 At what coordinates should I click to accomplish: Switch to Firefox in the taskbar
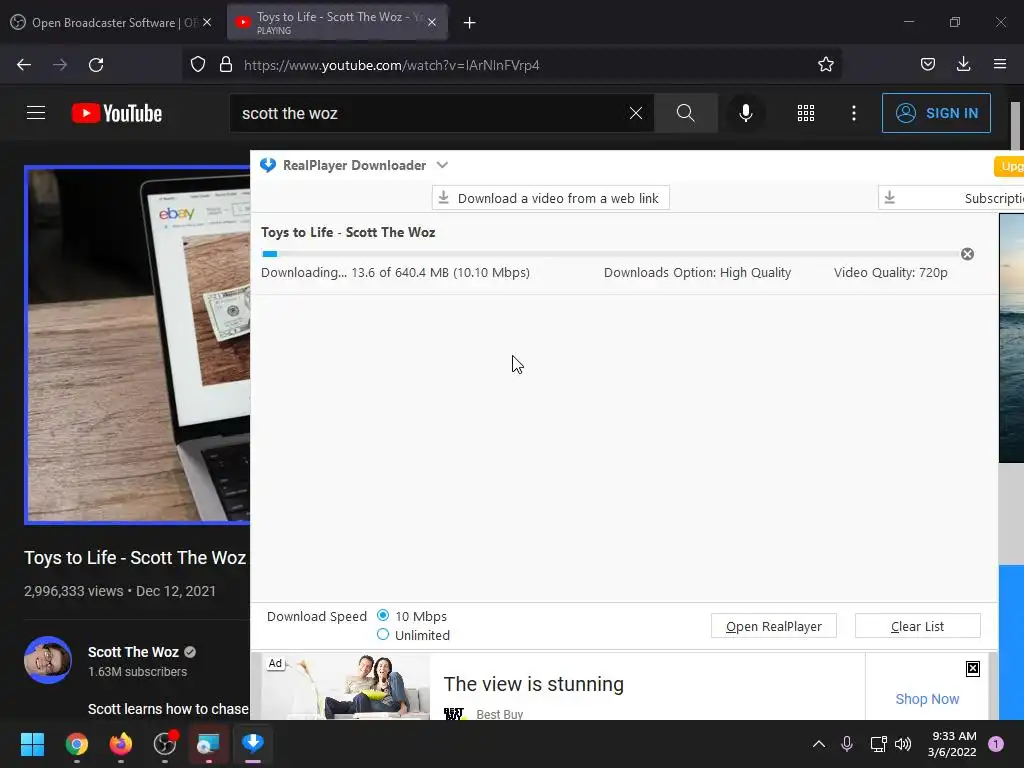click(121, 744)
